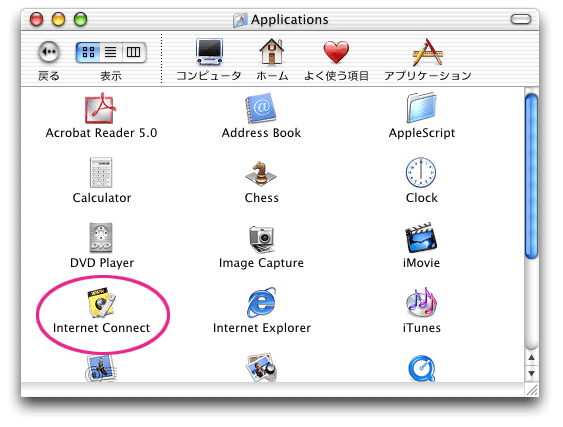Select the Calculator app icon
This screenshot has width=563, height=427.
click(101, 172)
